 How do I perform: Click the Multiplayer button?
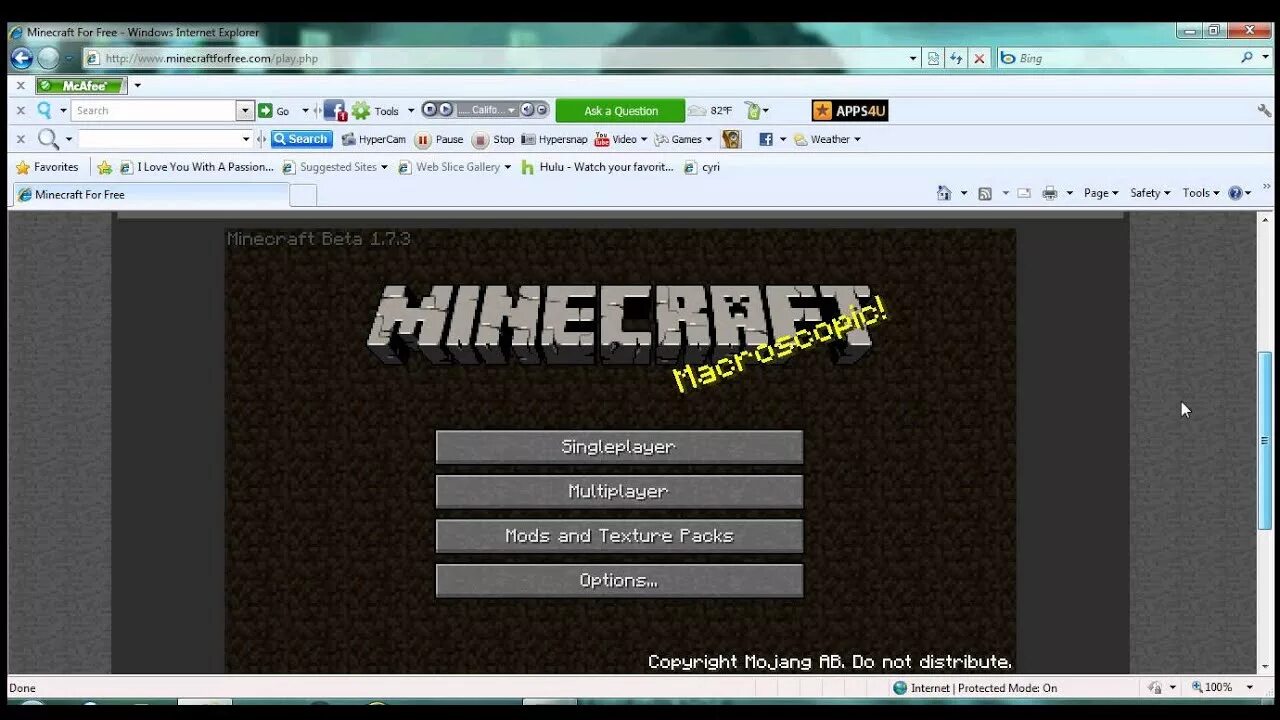pyautogui.click(x=619, y=491)
